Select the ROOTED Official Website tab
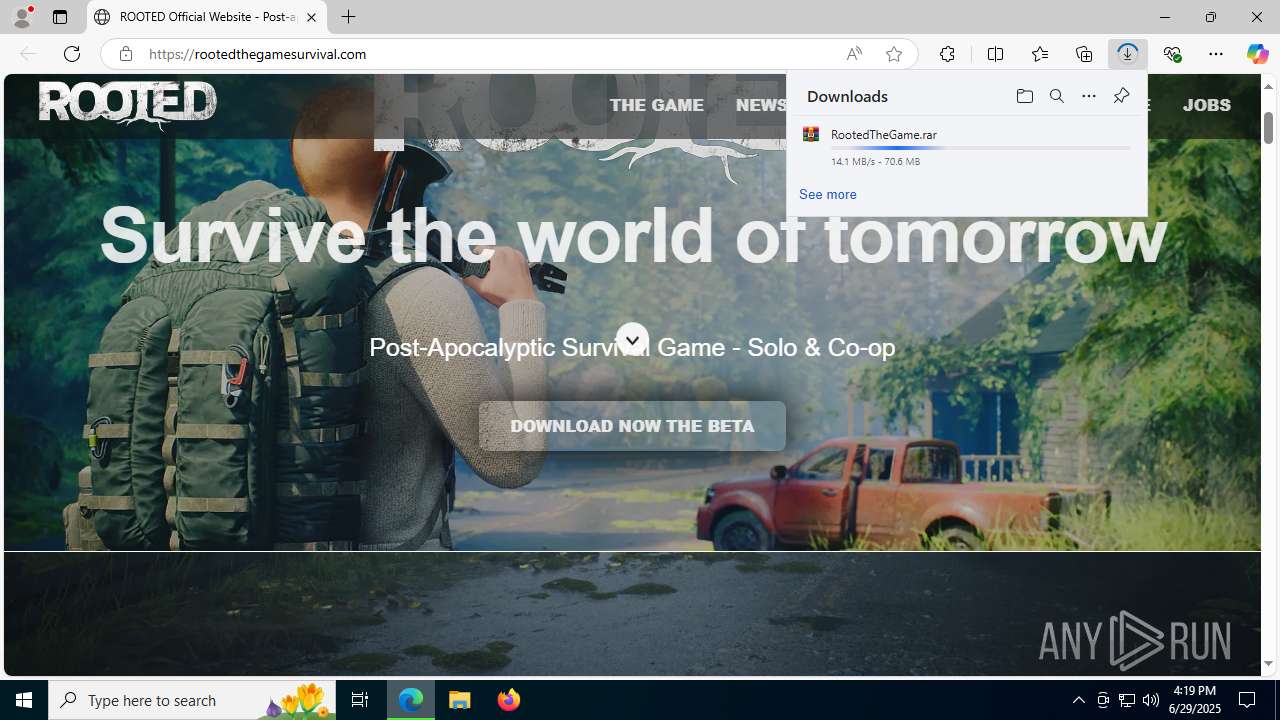 [x=207, y=17]
